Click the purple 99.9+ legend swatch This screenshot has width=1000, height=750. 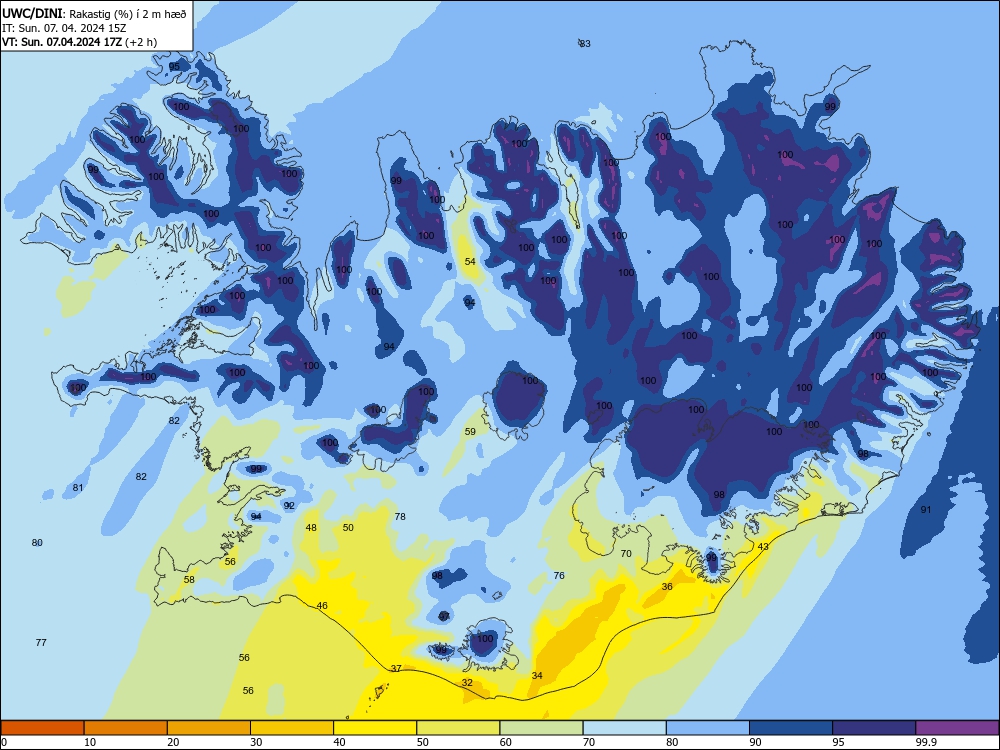pyautogui.click(x=957, y=728)
